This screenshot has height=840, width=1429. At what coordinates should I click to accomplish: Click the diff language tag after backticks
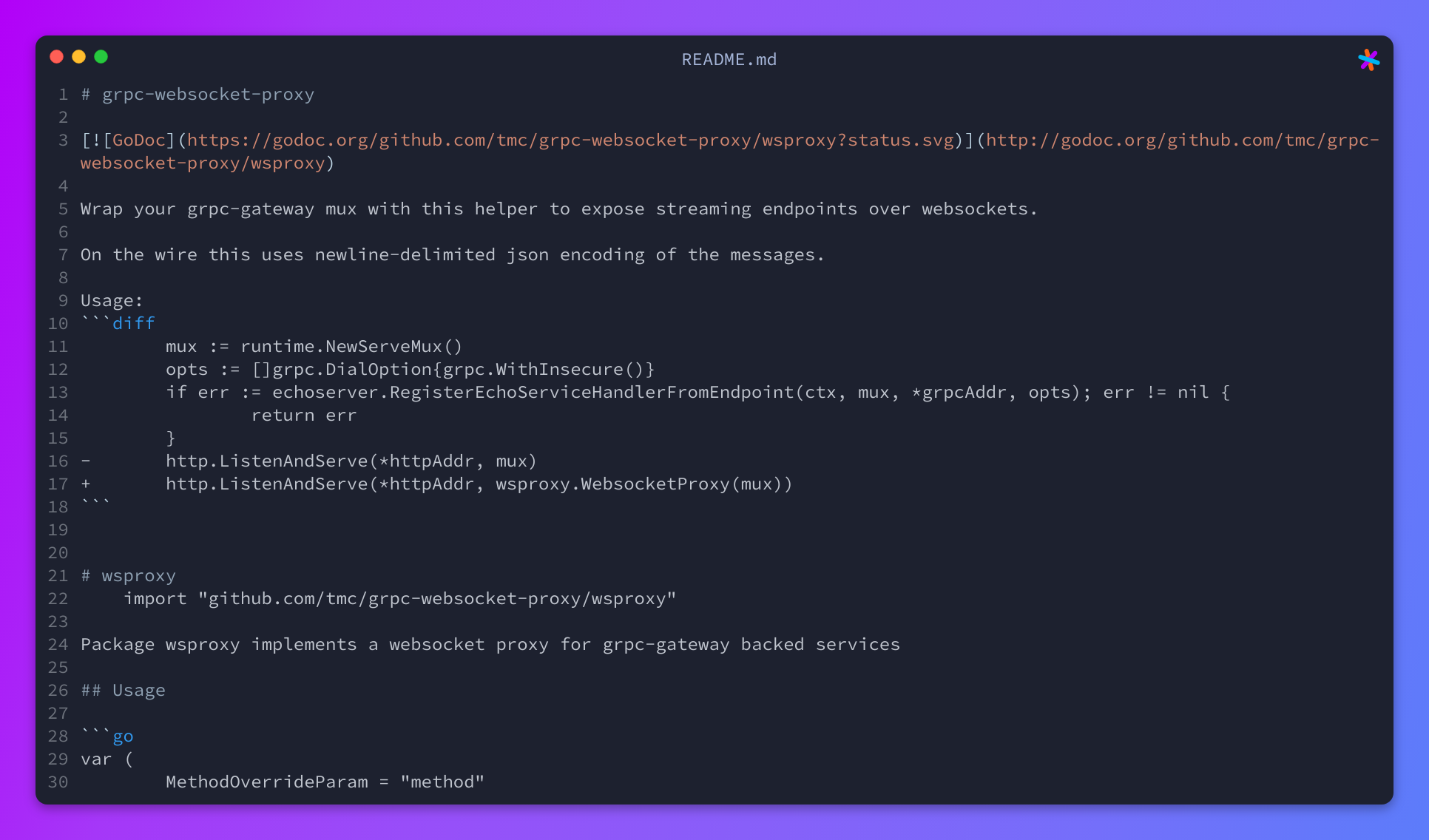point(134,324)
